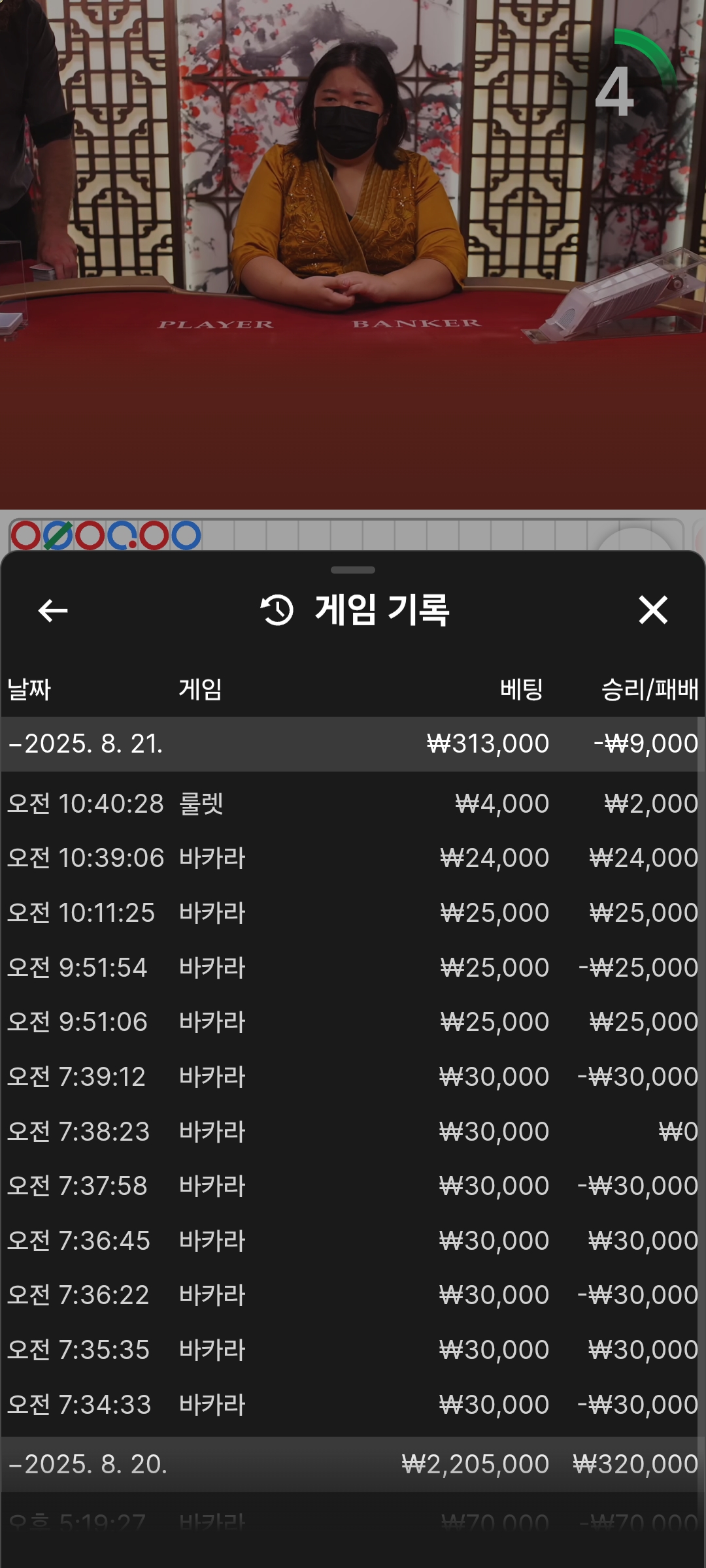Close the 게임 기록 panel
Image resolution: width=706 pixels, height=1568 pixels.
coord(653,610)
